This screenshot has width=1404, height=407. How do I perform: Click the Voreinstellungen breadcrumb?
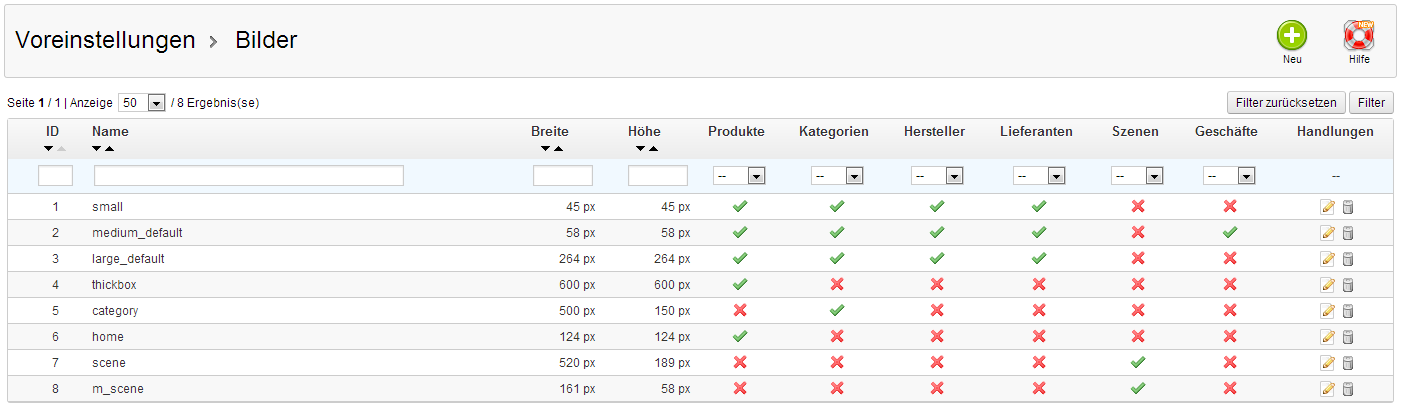coord(105,40)
